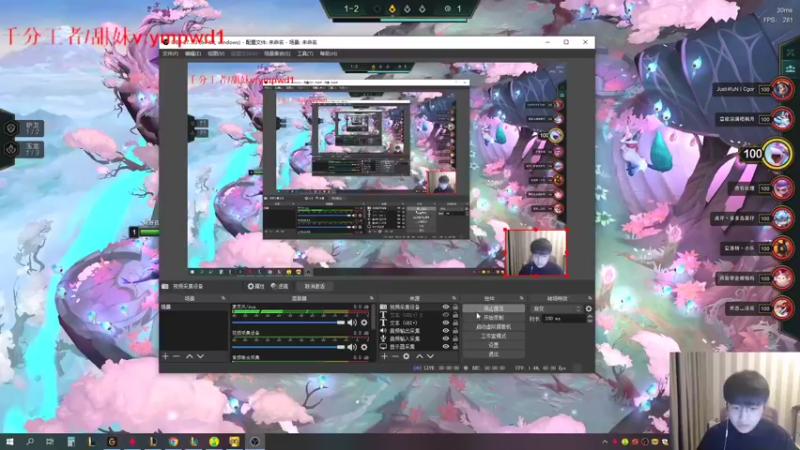Open the 编辑(E) menu
The image size is (800, 450).
pyautogui.click(x=193, y=54)
